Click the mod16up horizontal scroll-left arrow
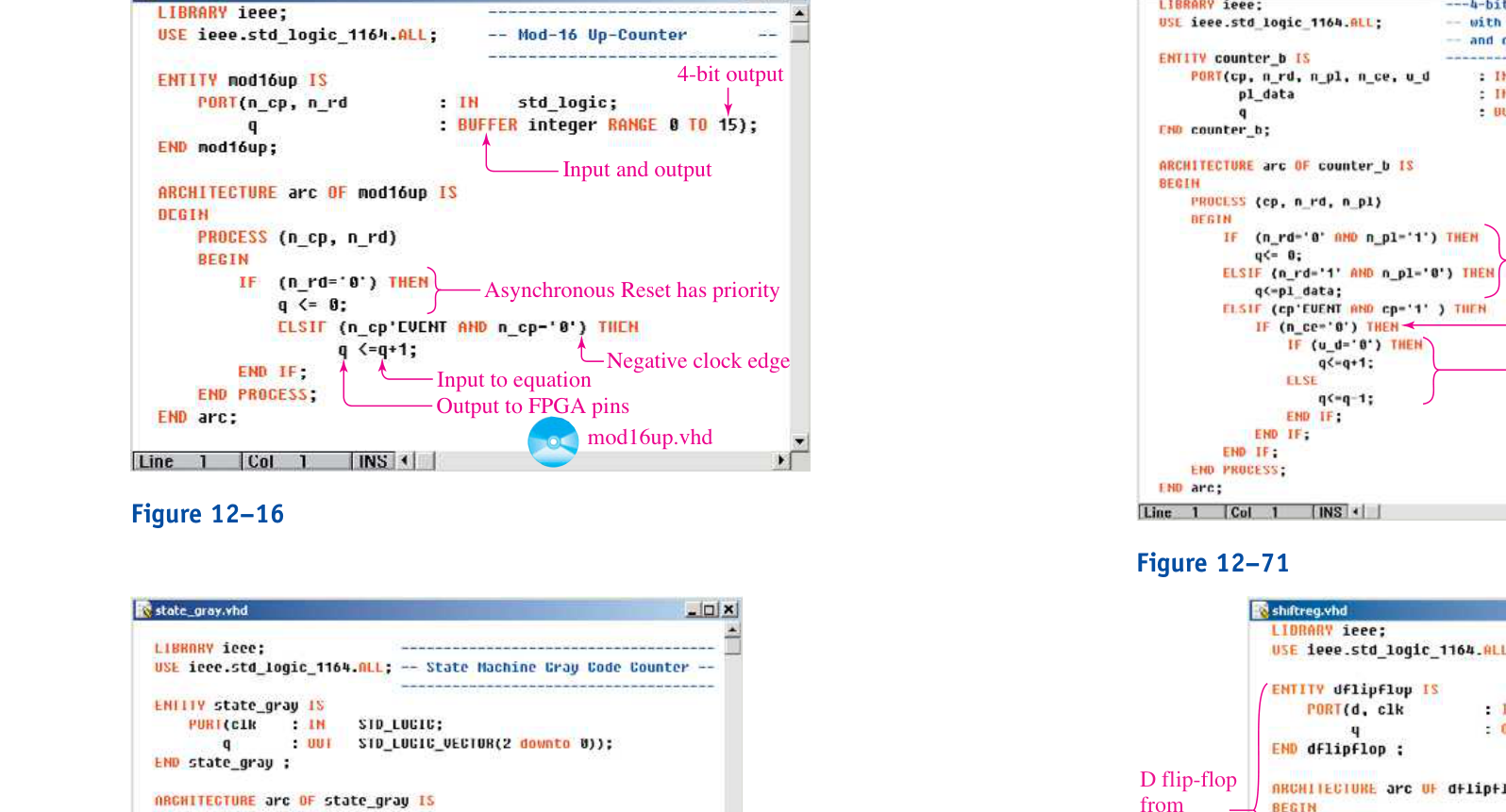This screenshot has height=812, width=1506. pos(406,461)
